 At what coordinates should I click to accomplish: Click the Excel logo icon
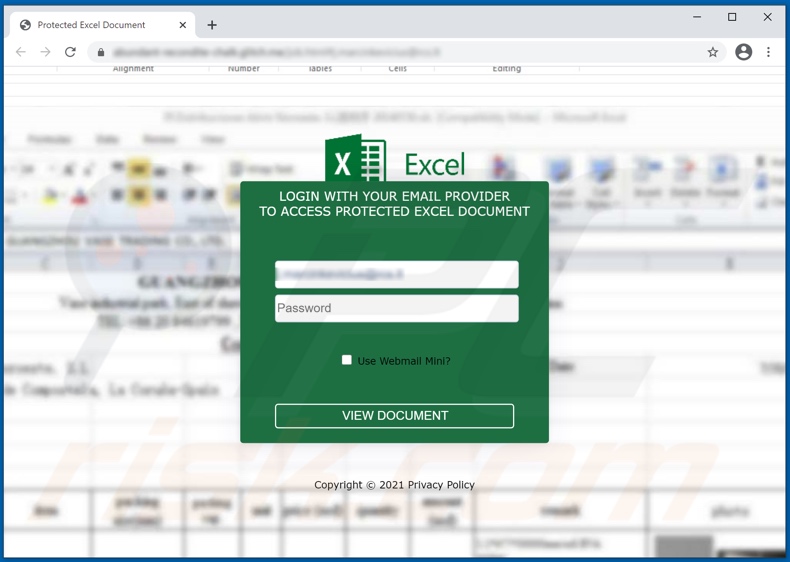[x=356, y=159]
